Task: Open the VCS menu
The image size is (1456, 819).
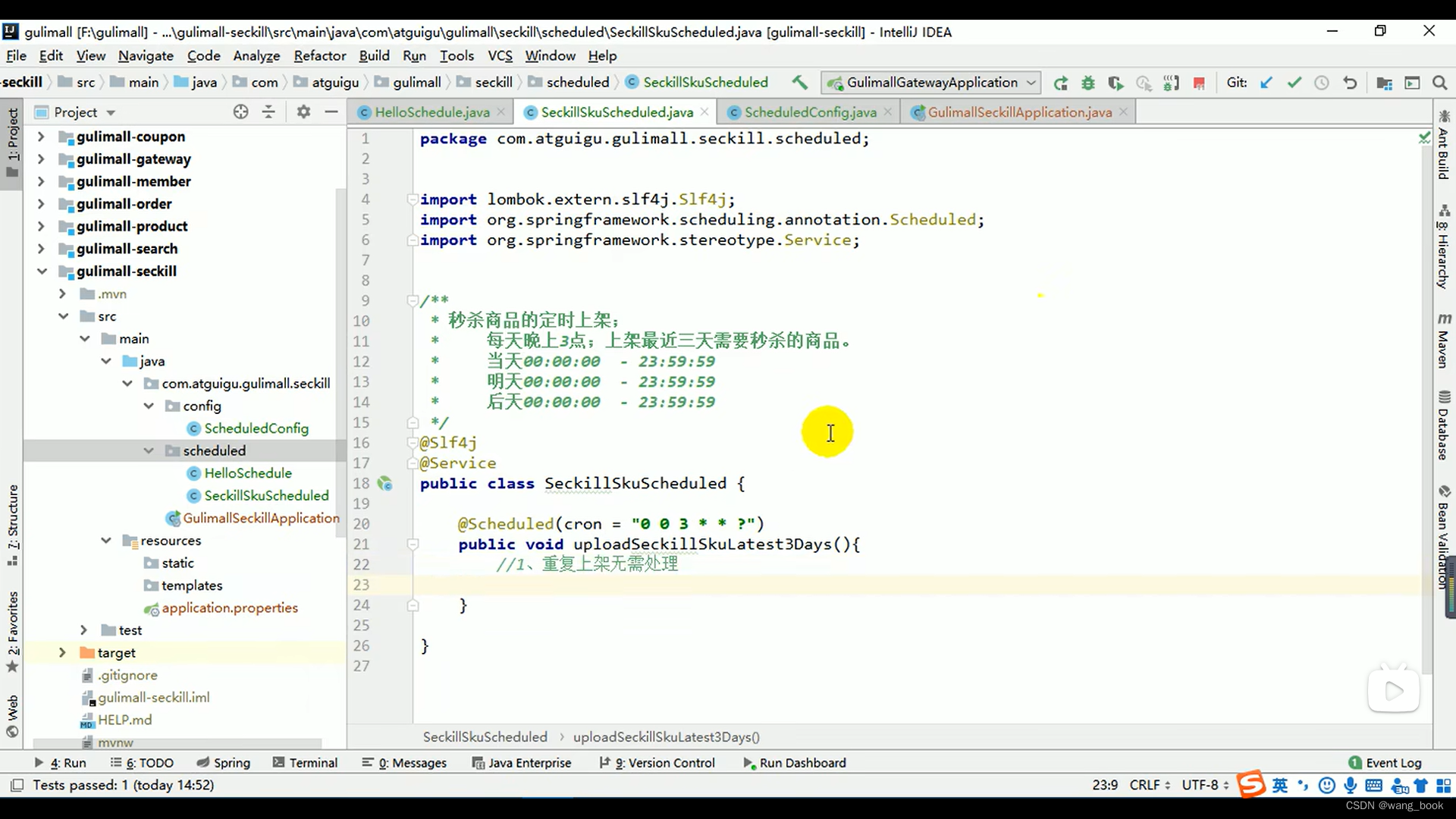Action: [x=500, y=55]
